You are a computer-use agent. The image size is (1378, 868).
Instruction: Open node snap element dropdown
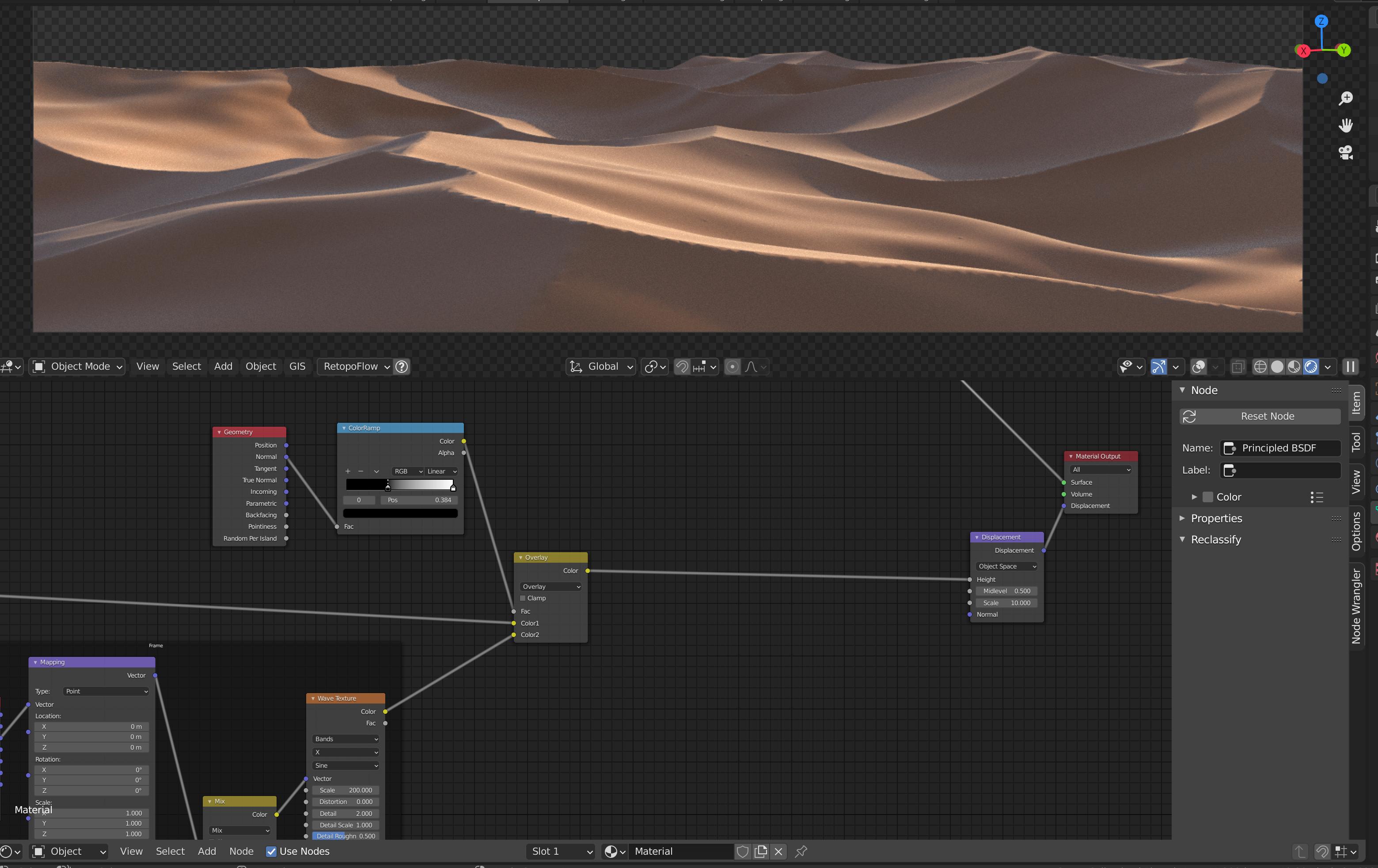point(1345,851)
